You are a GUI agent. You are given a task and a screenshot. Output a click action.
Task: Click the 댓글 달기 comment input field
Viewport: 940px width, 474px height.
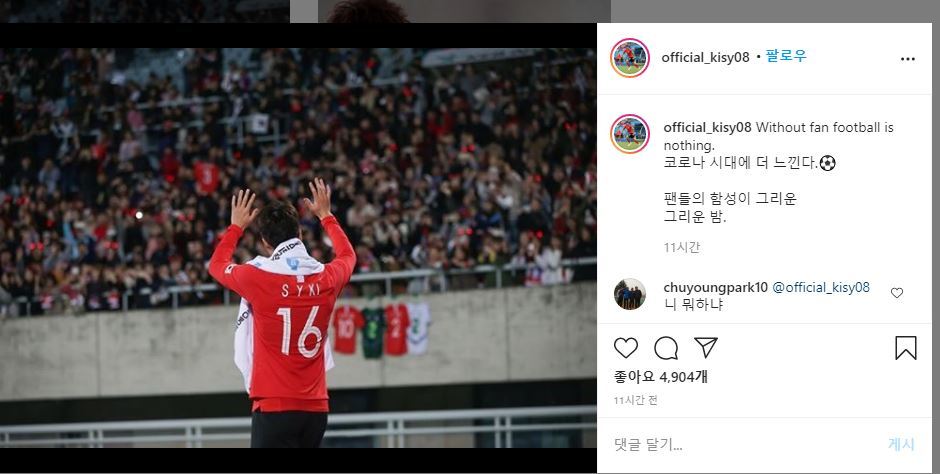click(x=743, y=445)
